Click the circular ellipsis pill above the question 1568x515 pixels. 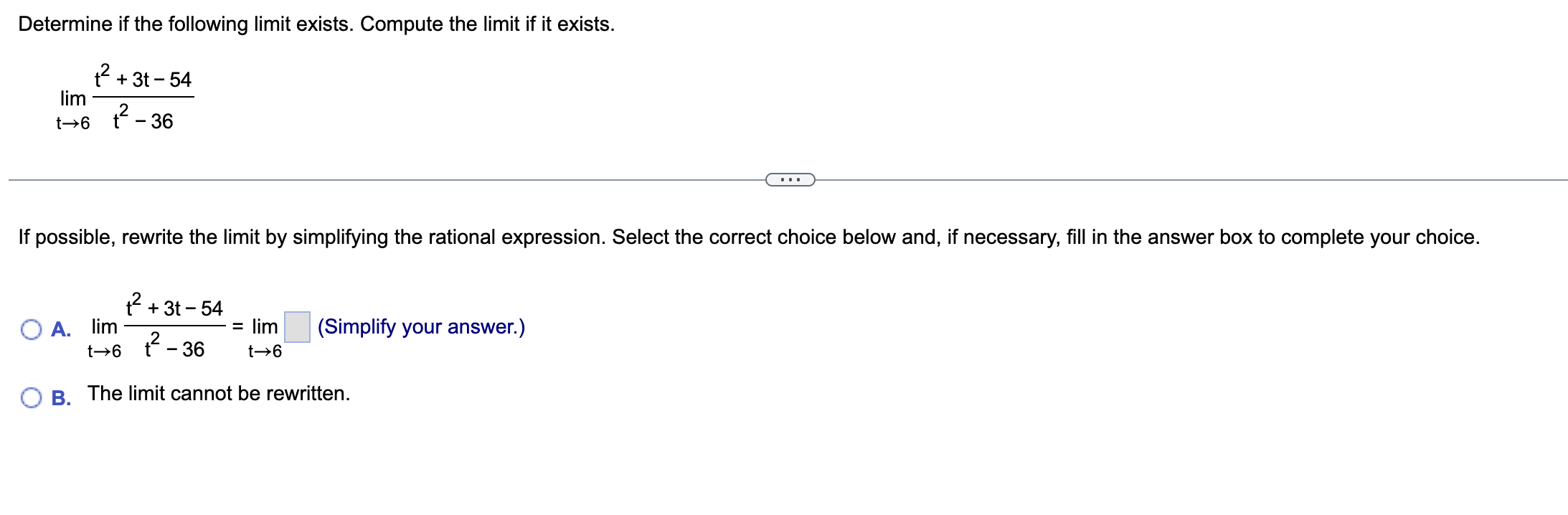791,179
